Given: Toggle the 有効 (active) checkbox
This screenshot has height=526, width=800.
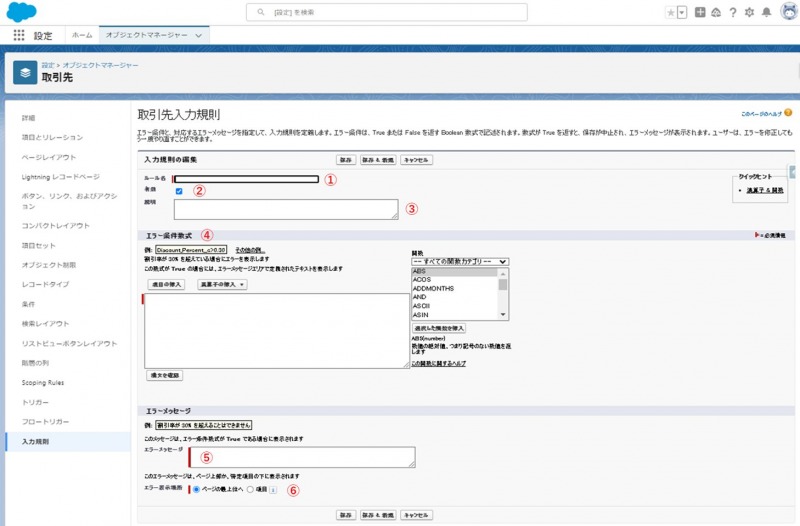Looking at the screenshot, I should [178, 191].
